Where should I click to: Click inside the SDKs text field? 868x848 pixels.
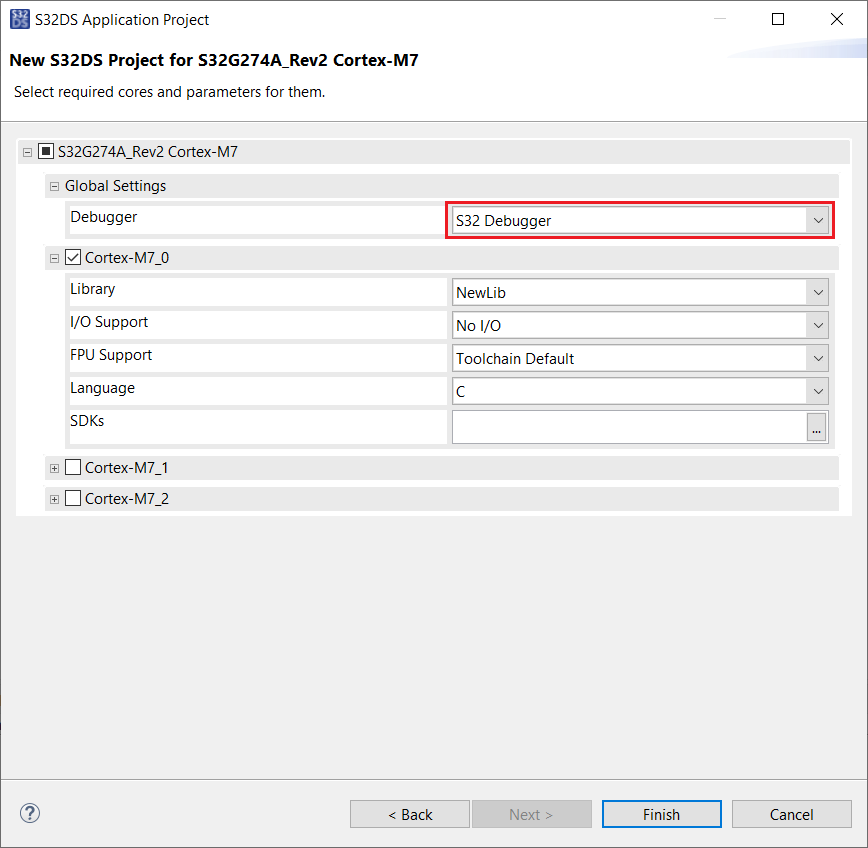[x=628, y=427]
